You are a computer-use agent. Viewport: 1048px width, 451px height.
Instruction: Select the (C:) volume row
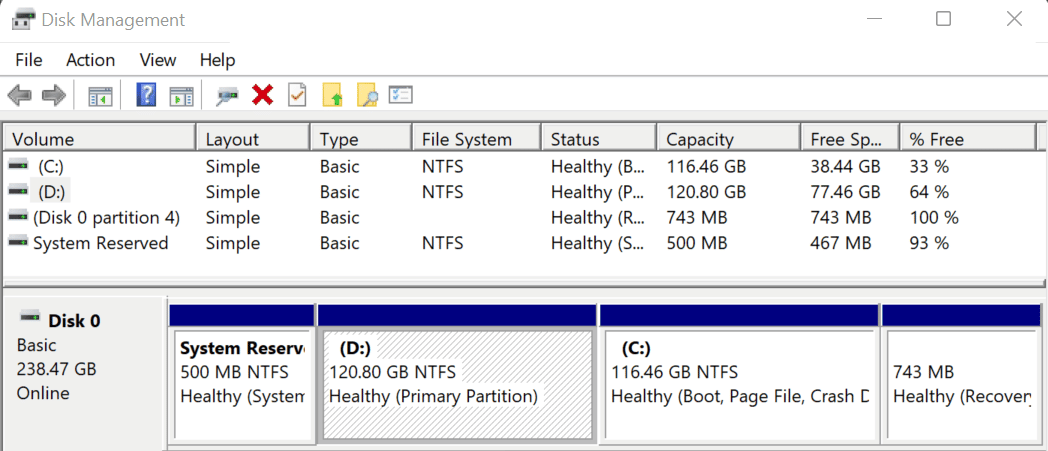[521, 166]
